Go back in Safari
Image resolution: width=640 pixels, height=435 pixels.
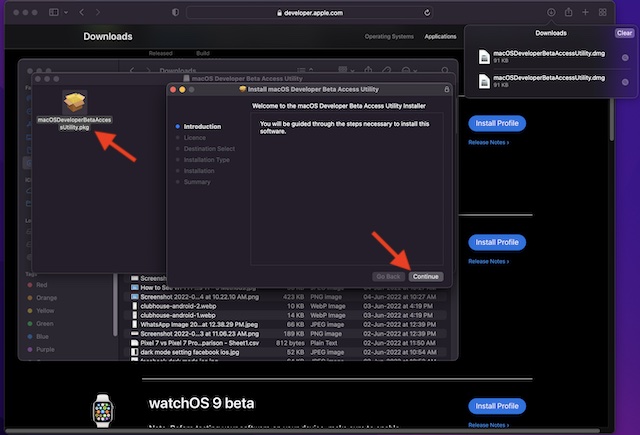[x=82, y=13]
